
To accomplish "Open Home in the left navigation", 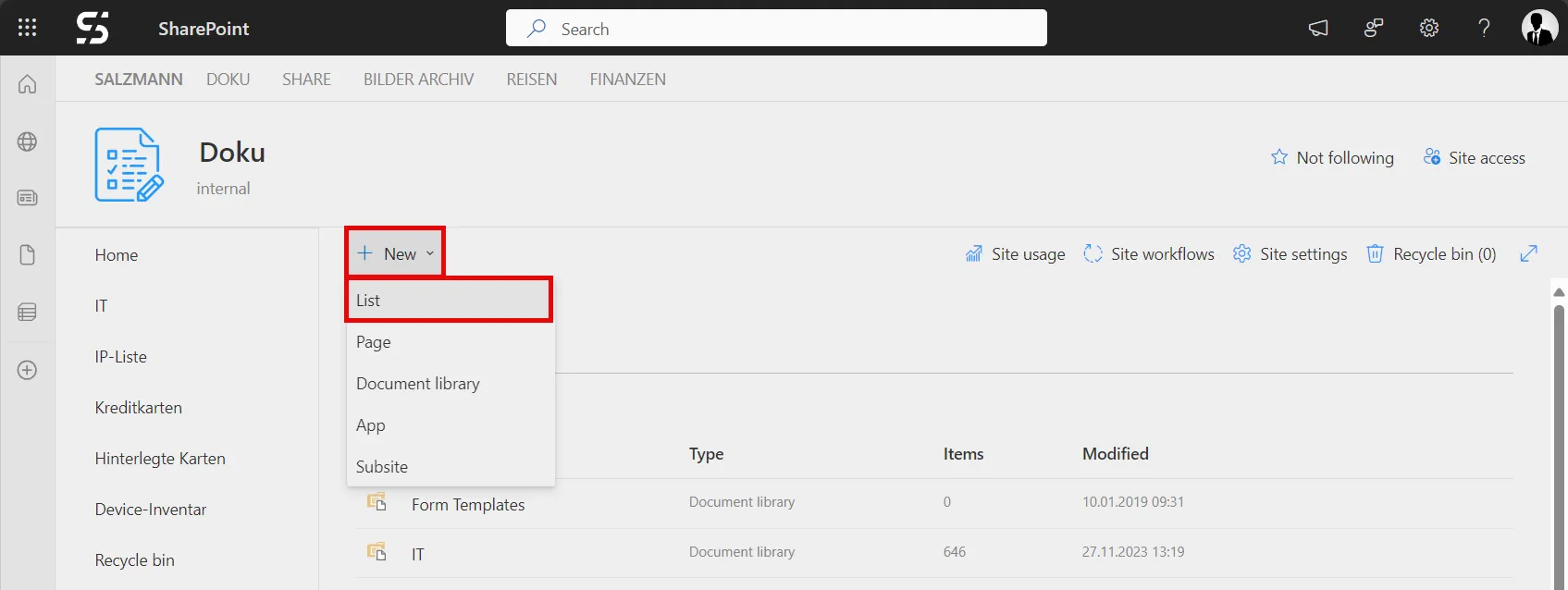I will 117,255.
